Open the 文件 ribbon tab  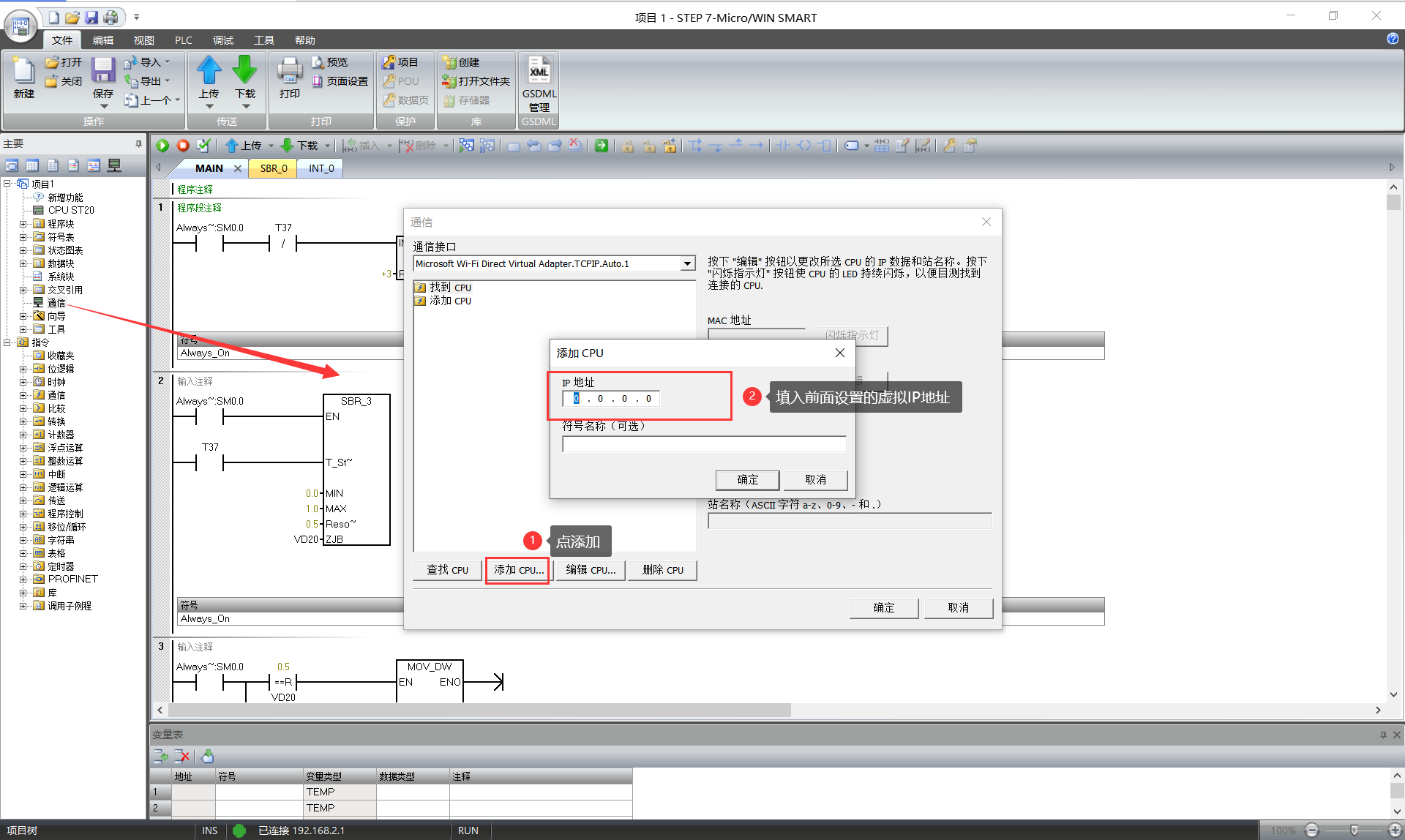coord(62,40)
